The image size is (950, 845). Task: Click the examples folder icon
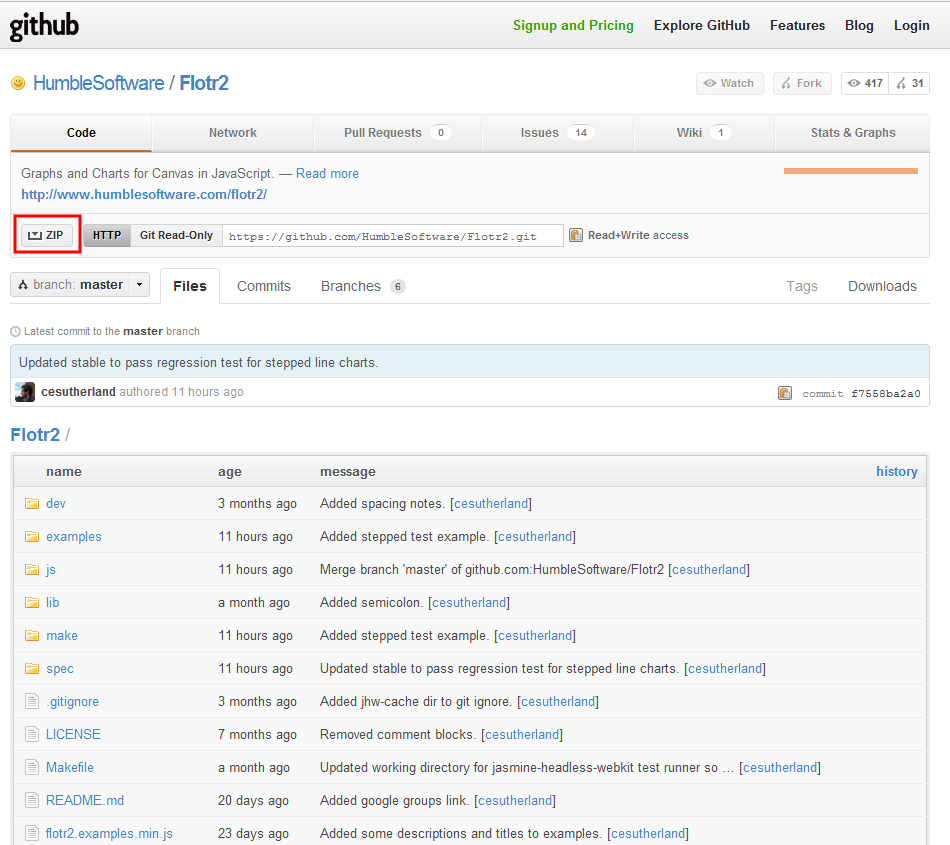pyautogui.click(x=32, y=537)
